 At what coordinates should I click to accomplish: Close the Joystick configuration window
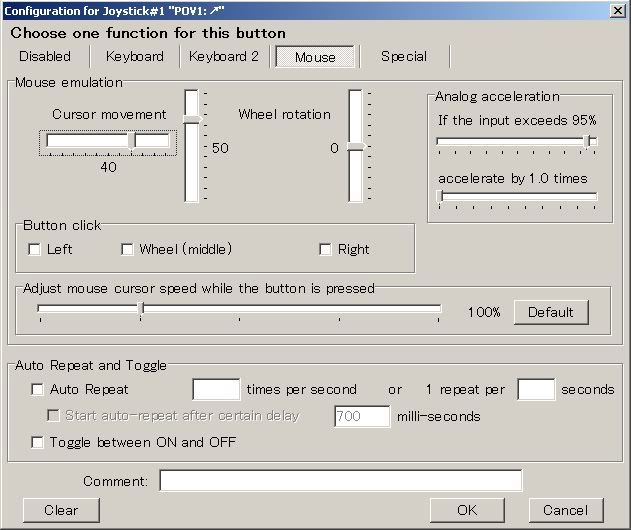pos(618,10)
